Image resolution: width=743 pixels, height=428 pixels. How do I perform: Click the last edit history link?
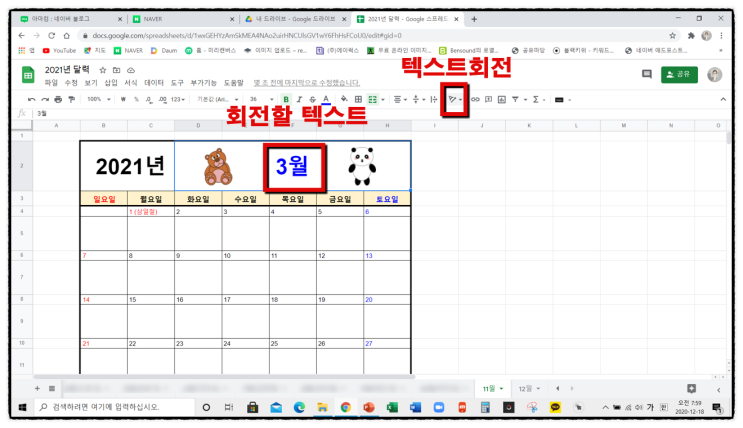[x=307, y=83]
